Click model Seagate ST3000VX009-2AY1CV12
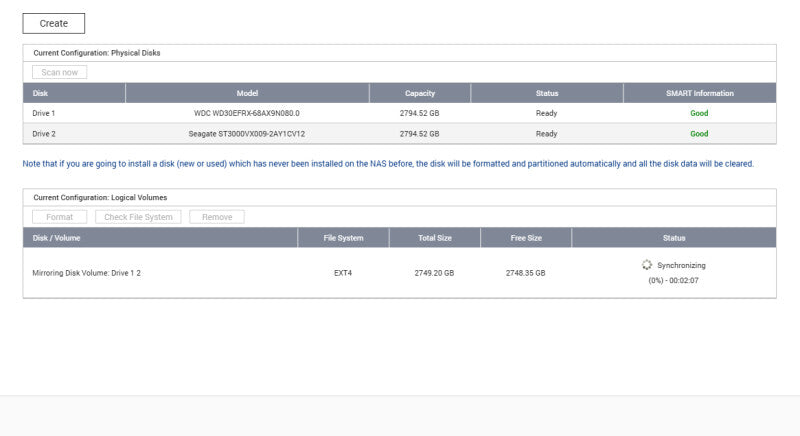 (x=247, y=134)
